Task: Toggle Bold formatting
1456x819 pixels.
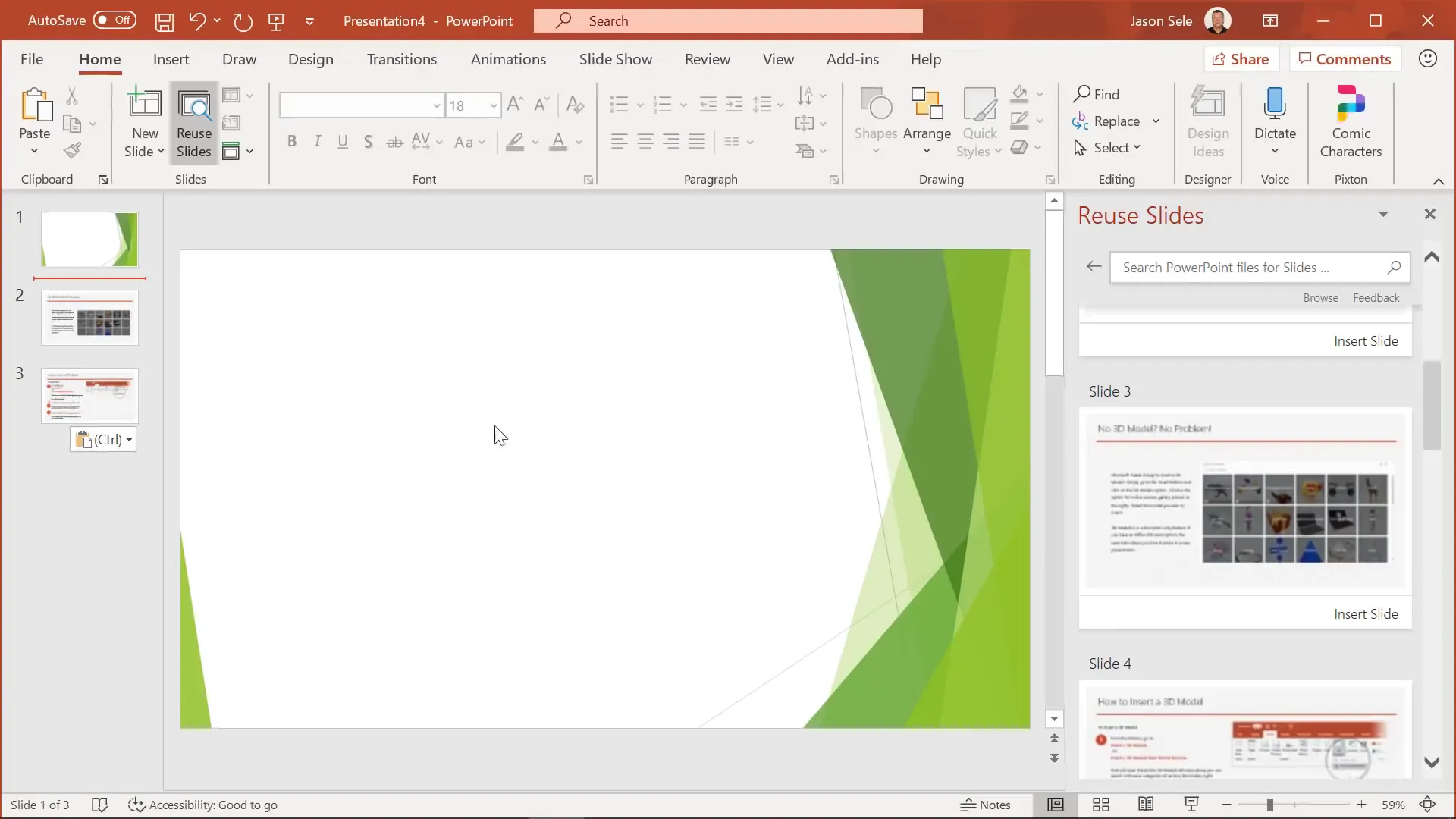Action: coord(292,141)
